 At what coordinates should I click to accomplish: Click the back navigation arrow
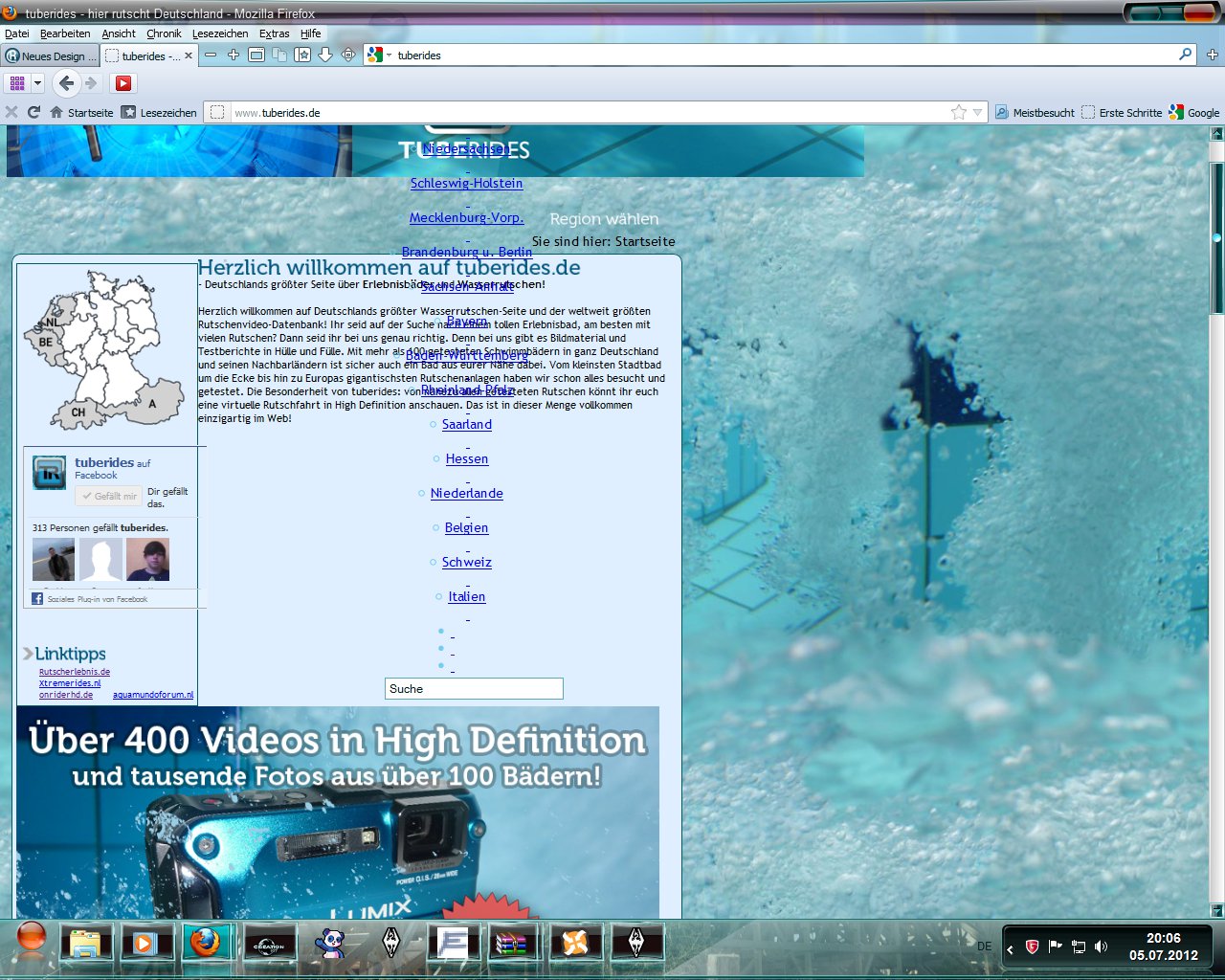pyautogui.click(x=66, y=83)
